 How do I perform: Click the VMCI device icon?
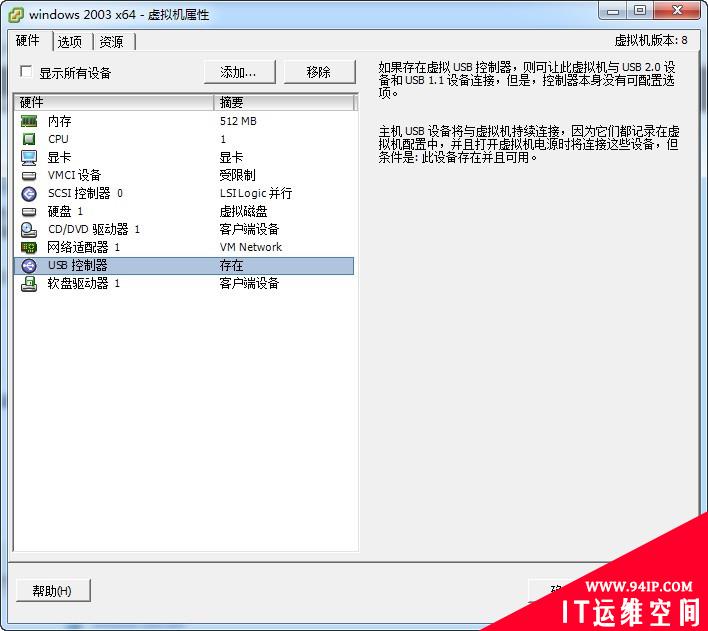29,175
